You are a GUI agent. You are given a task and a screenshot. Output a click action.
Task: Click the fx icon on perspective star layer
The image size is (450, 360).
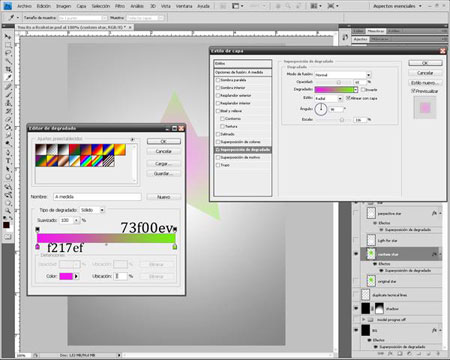pyautogui.click(x=434, y=213)
